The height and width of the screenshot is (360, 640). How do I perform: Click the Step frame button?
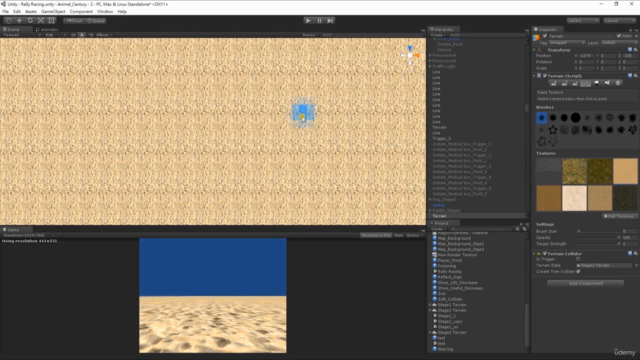[330, 20]
